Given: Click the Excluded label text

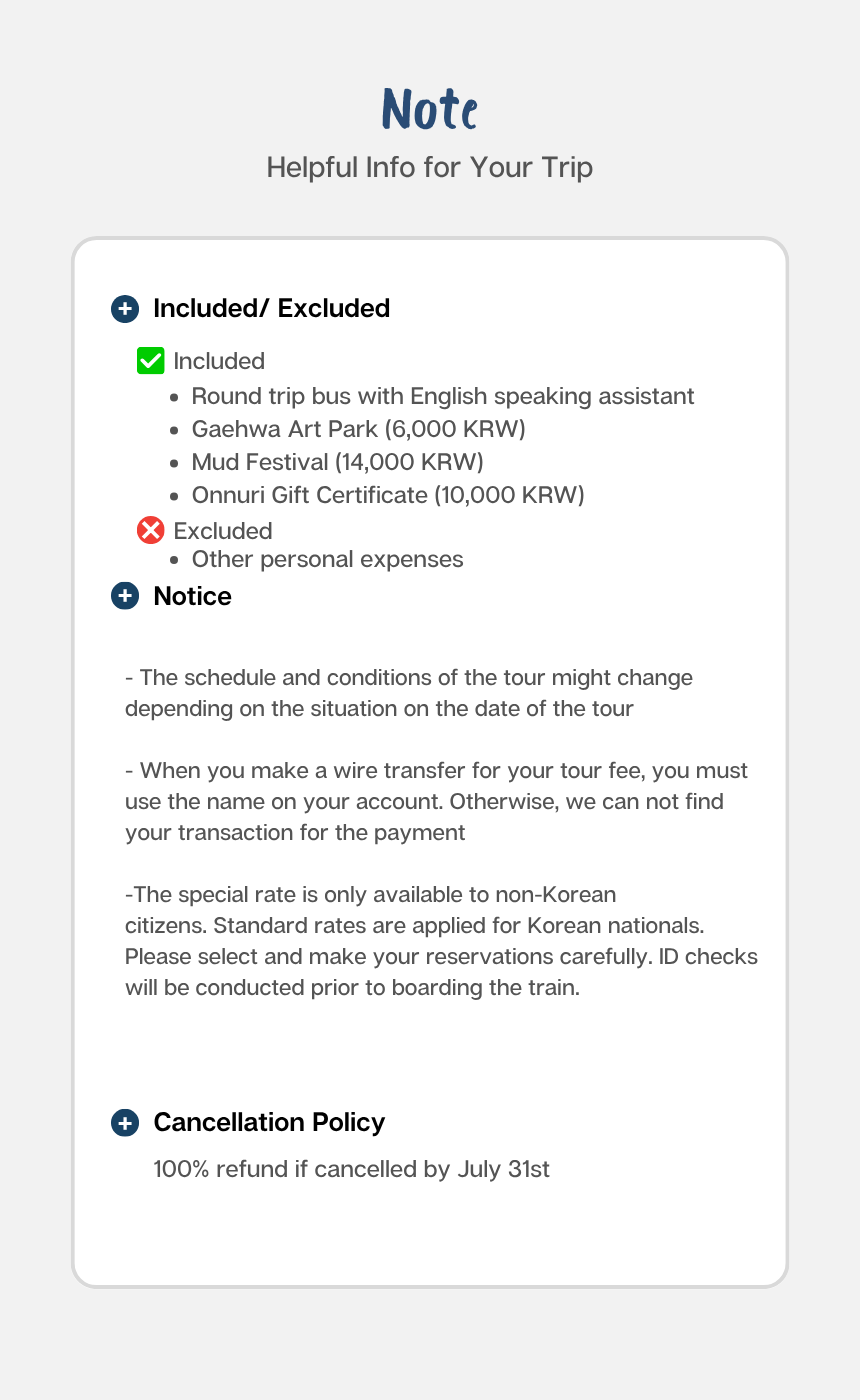Looking at the screenshot, I should tap(222, 530).
